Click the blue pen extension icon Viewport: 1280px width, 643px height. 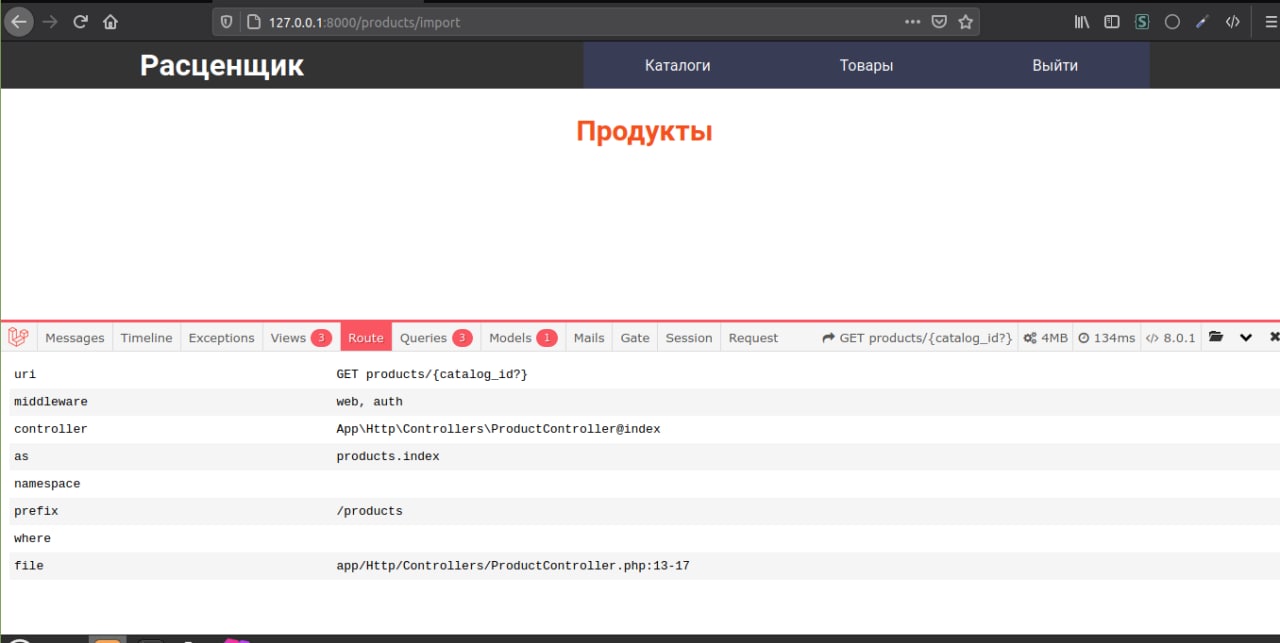click(1203, 21)
